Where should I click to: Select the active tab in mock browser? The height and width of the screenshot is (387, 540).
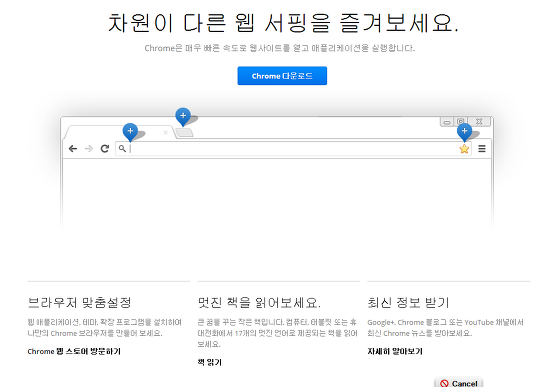(x=121, y=132)
